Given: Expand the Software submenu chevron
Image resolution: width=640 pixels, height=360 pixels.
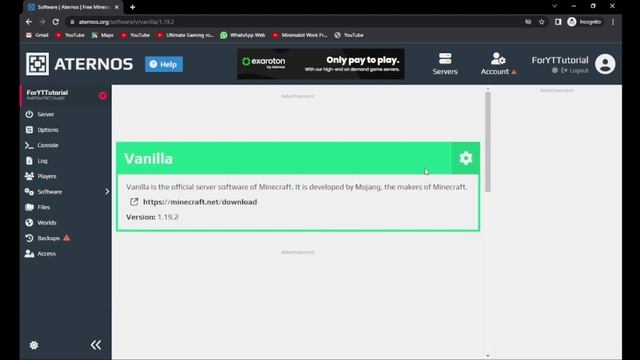Looking at the screenshot, I should click(107, 191).
